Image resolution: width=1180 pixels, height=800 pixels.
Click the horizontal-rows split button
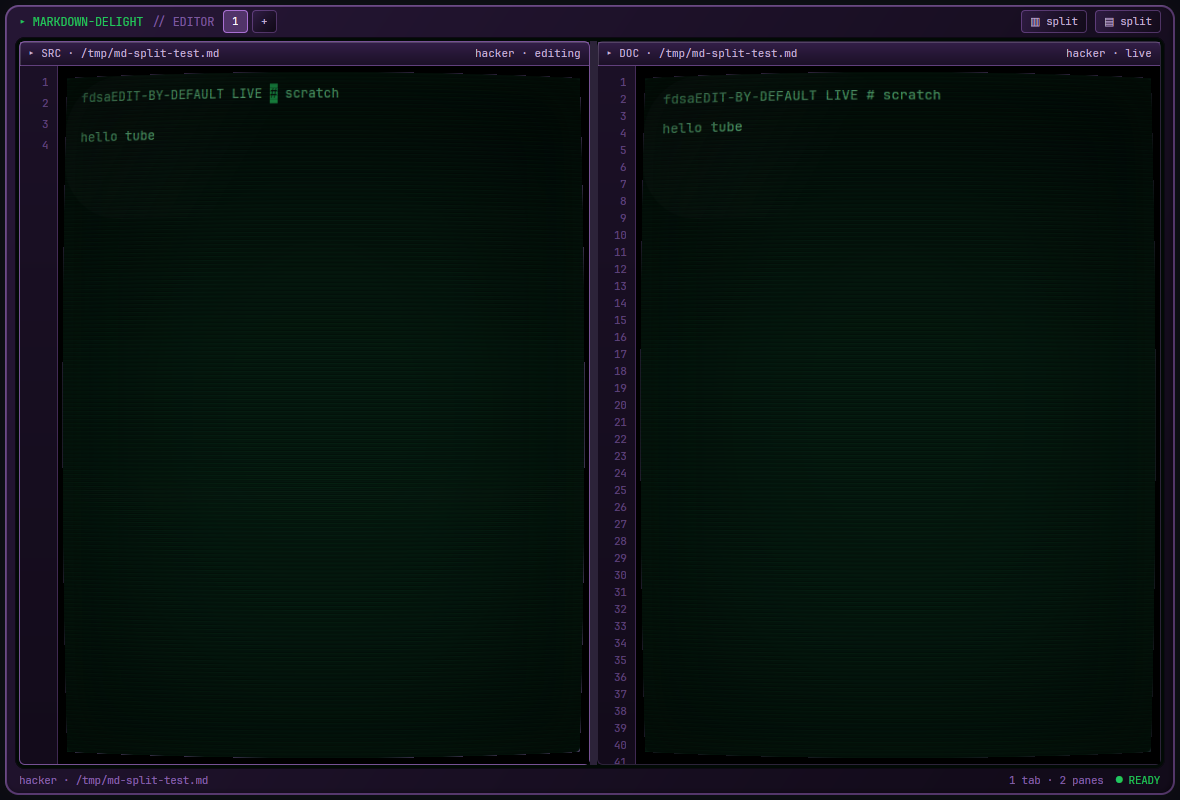(1127, 22)
